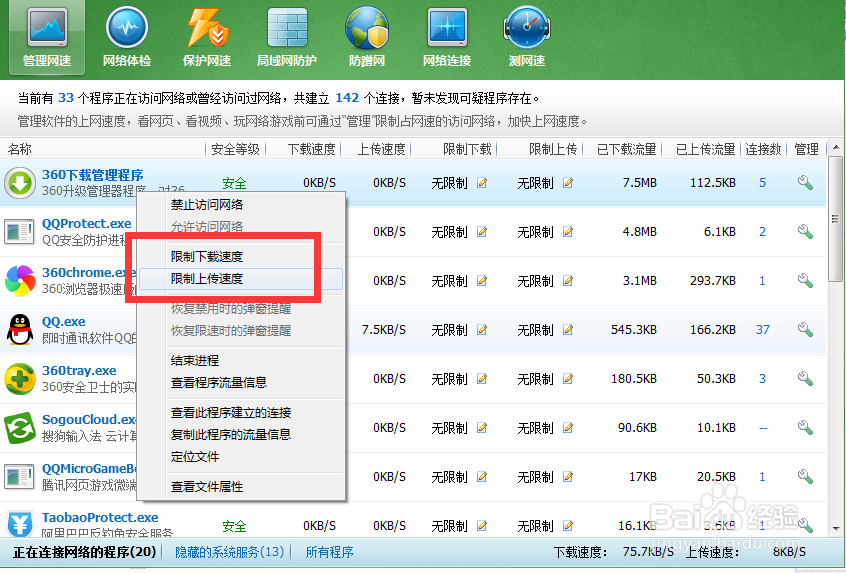Open manage wrench for QQMicroGameBox
The width and height of the screenshot is (846, 573).
point(805,477)
